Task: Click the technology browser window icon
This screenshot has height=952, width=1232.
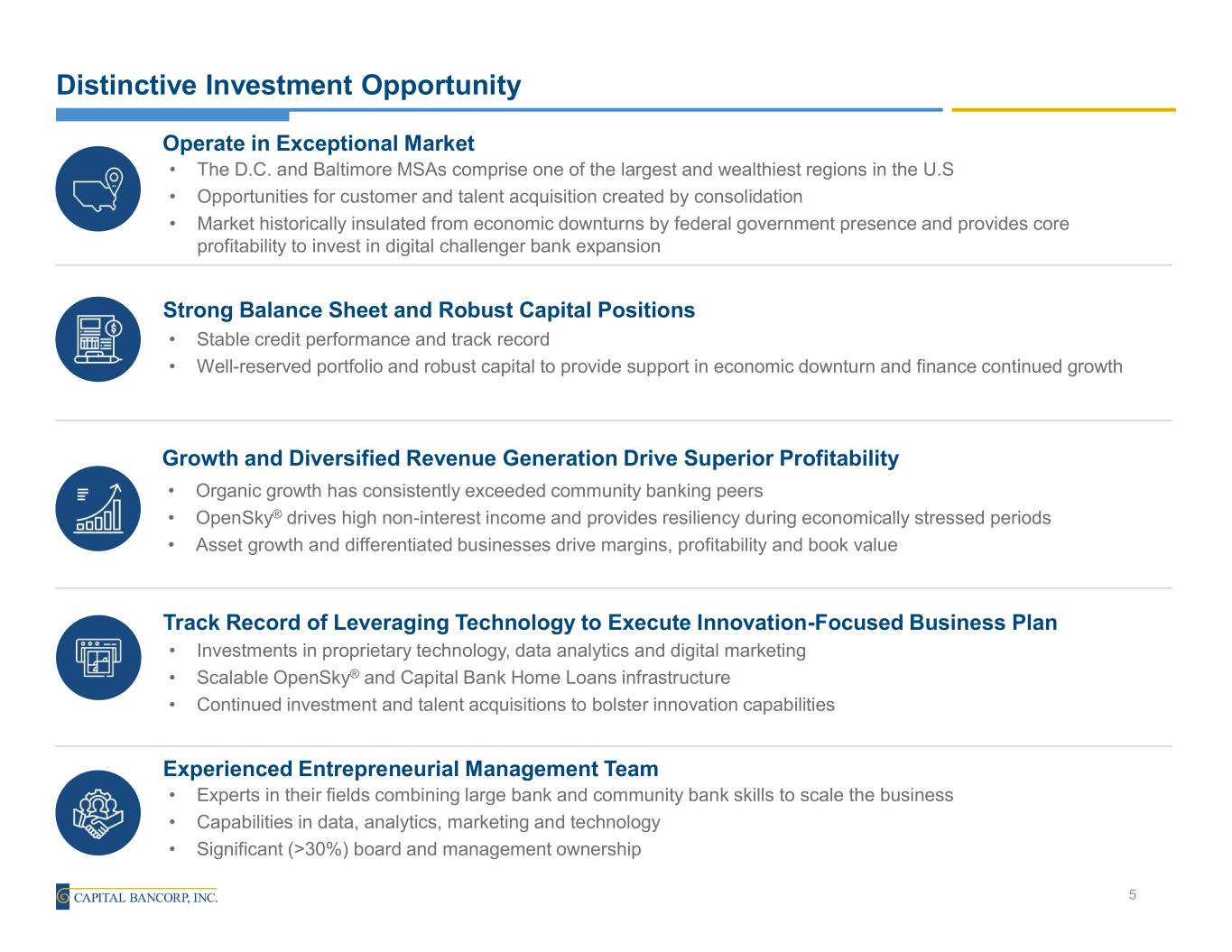Action: tap(97, 657)
